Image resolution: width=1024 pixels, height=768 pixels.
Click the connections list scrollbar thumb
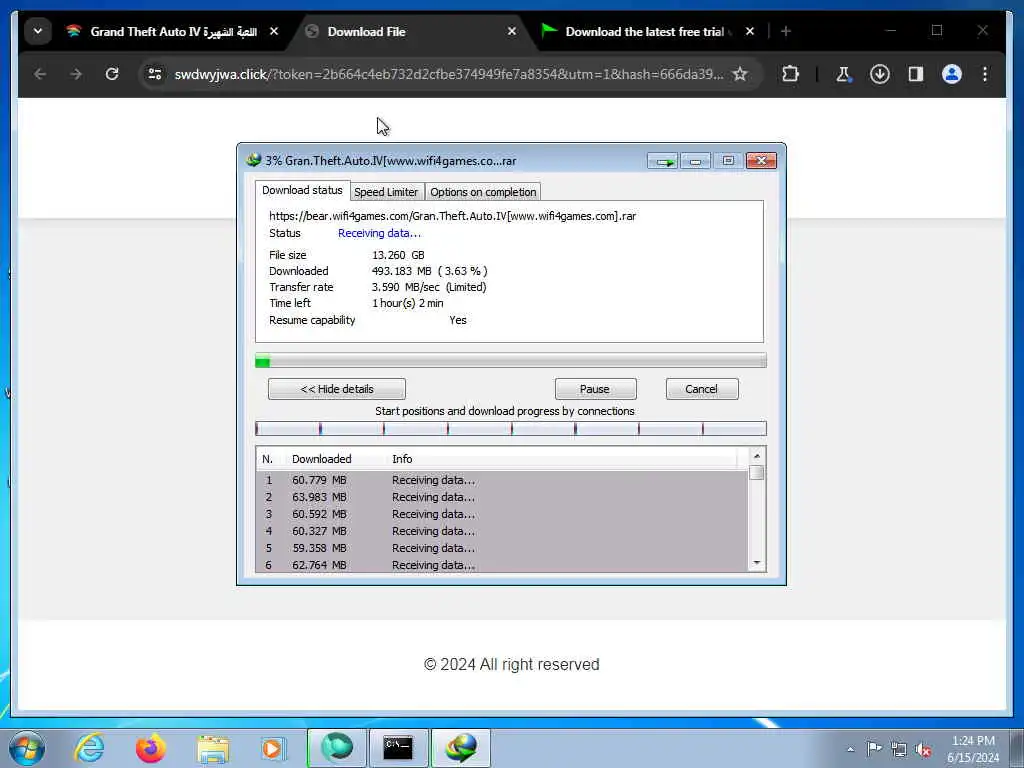coord(757,473)
